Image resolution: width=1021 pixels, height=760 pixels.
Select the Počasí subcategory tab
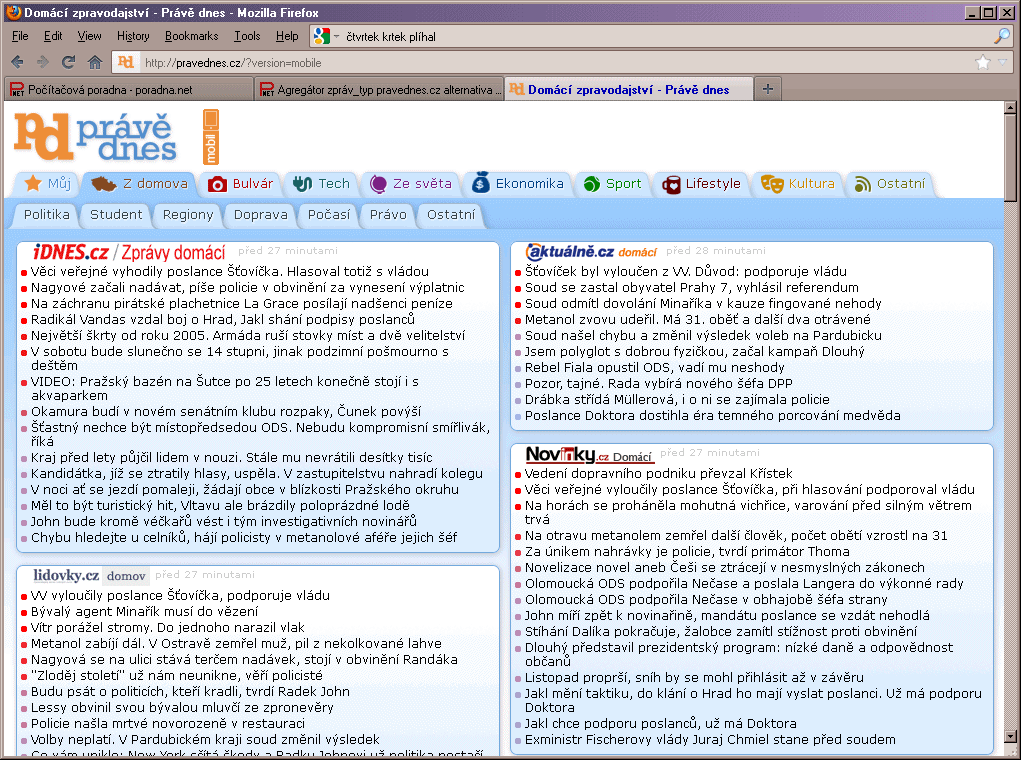(x=328, y=215)
